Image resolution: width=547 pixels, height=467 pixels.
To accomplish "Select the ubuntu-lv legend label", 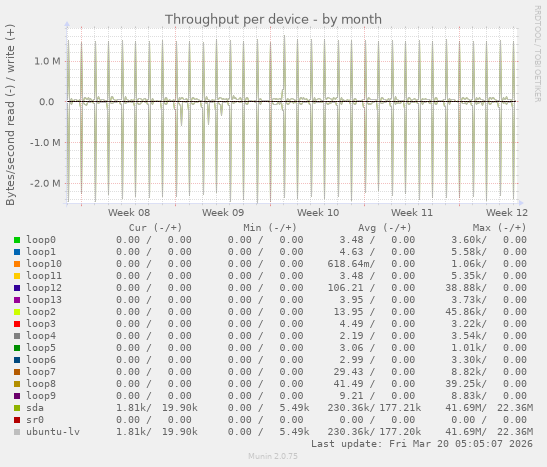I will (x=53, y=432).
